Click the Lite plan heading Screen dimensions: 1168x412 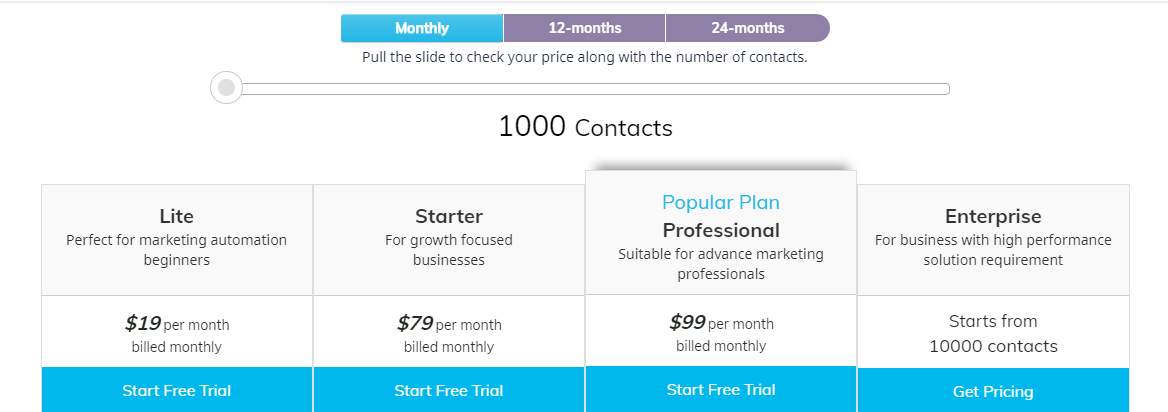177,216
